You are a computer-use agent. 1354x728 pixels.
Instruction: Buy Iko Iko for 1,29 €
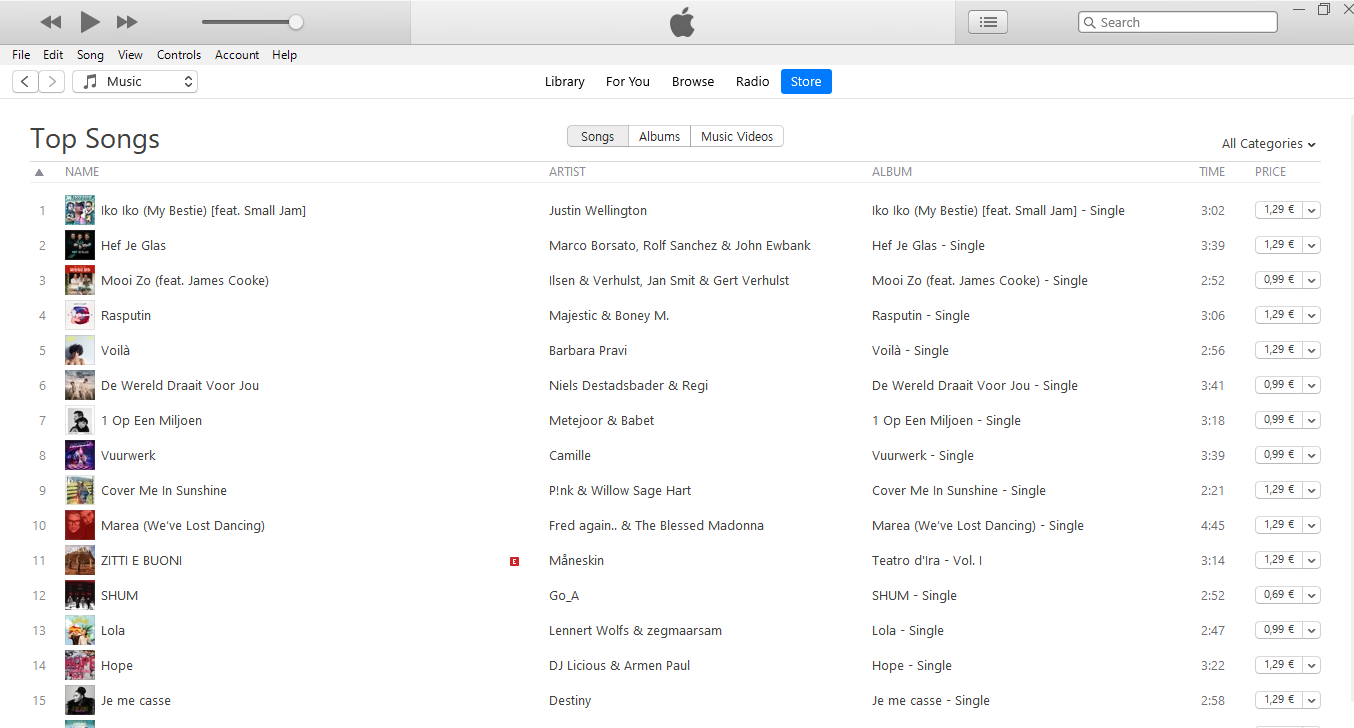tap(1280, 209)
